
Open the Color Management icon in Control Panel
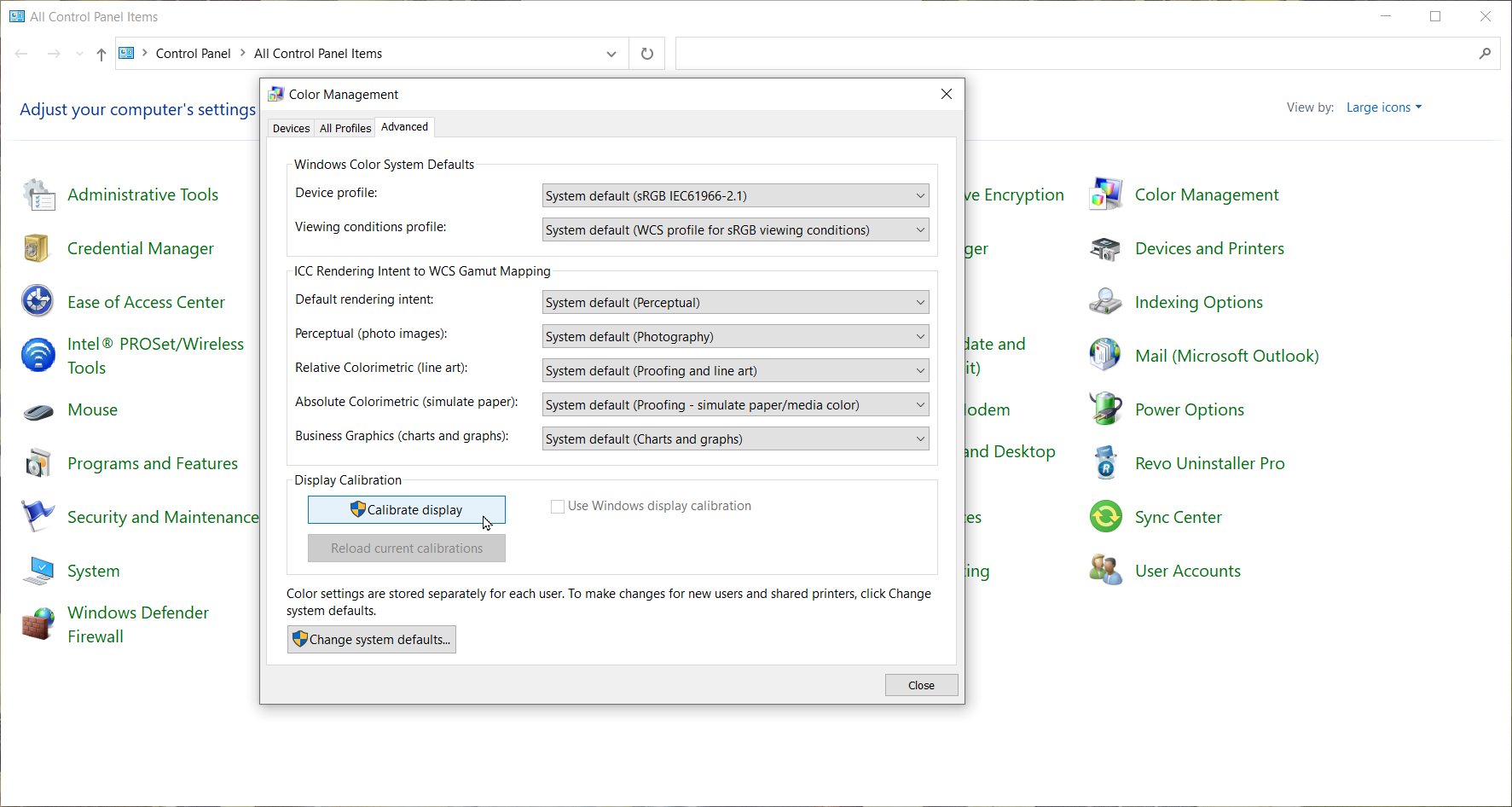click(x=1106, y=195)
